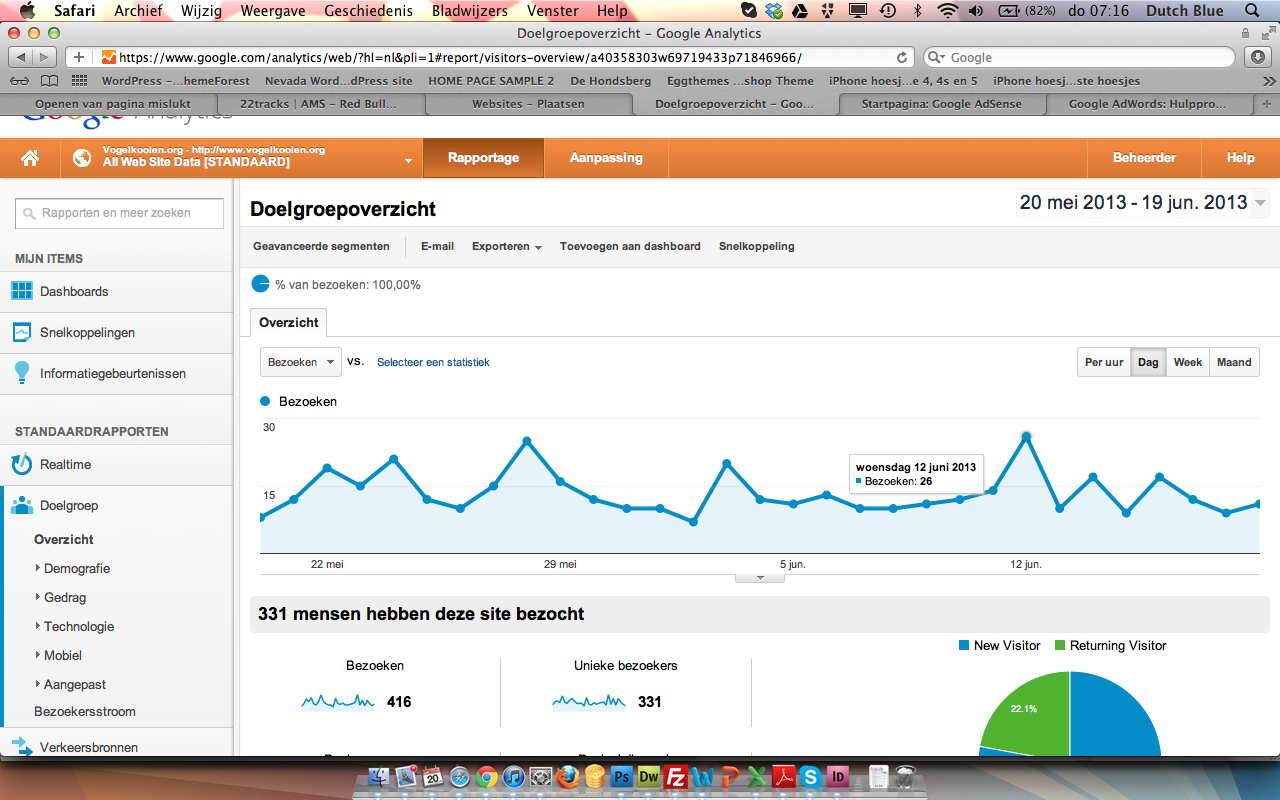This screenshot has height=800, width=1280.
Task: Open the Snelkoppelingen sidebar icon
Action: [x=22, y=332]
